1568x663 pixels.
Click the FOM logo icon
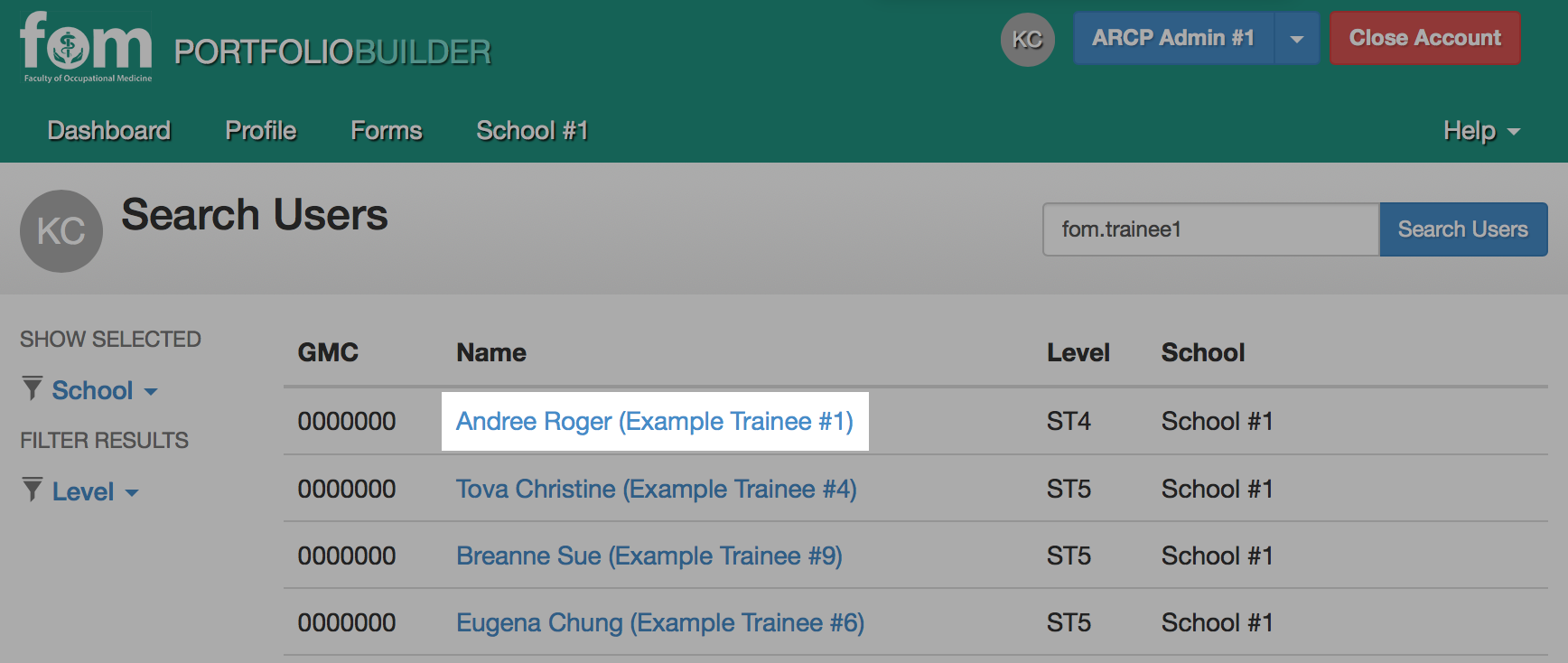click(87, 47)
